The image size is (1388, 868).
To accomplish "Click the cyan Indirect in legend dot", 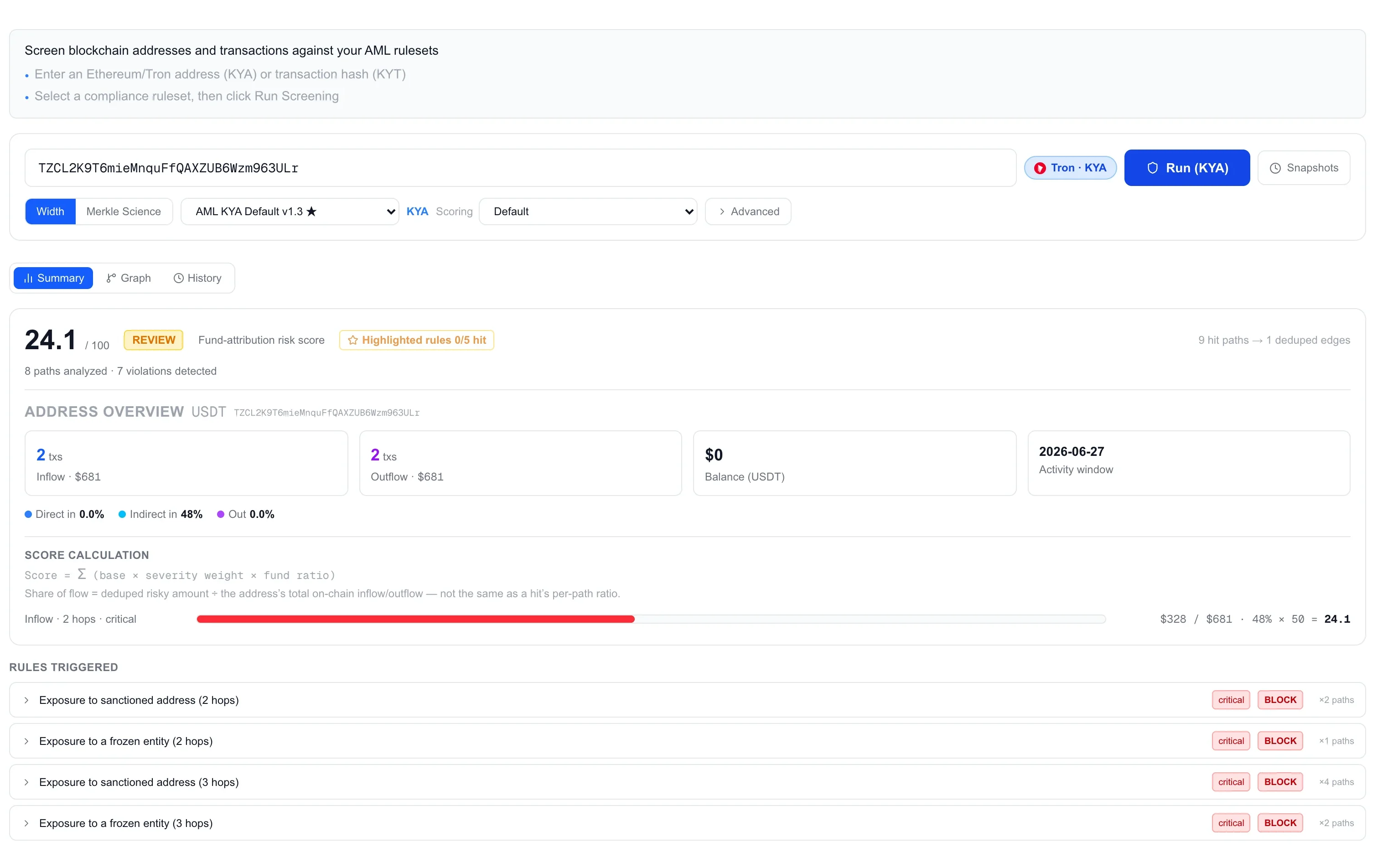I will [x=122, y=514].
